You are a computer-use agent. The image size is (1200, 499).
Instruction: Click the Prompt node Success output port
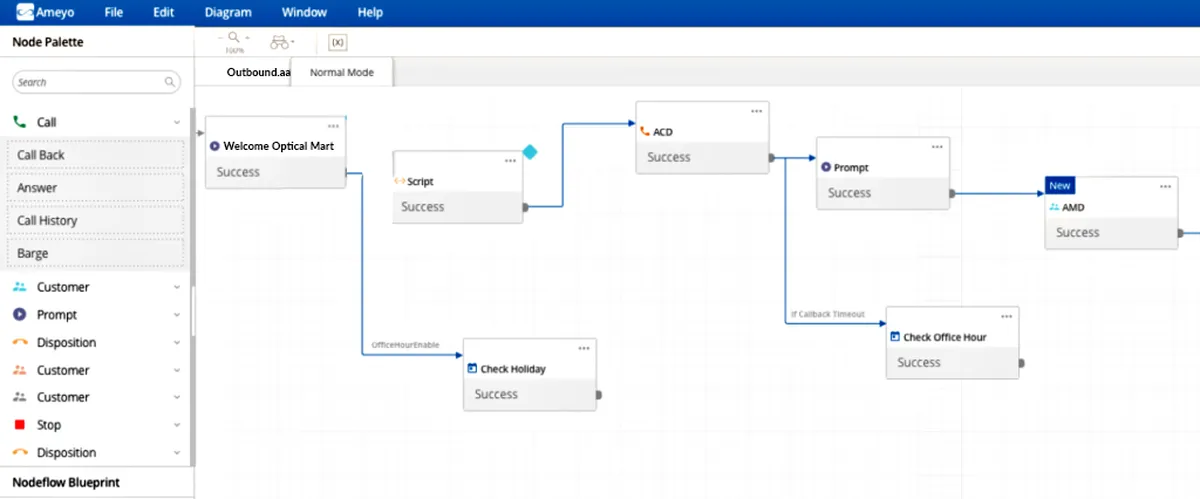(952, 193)
